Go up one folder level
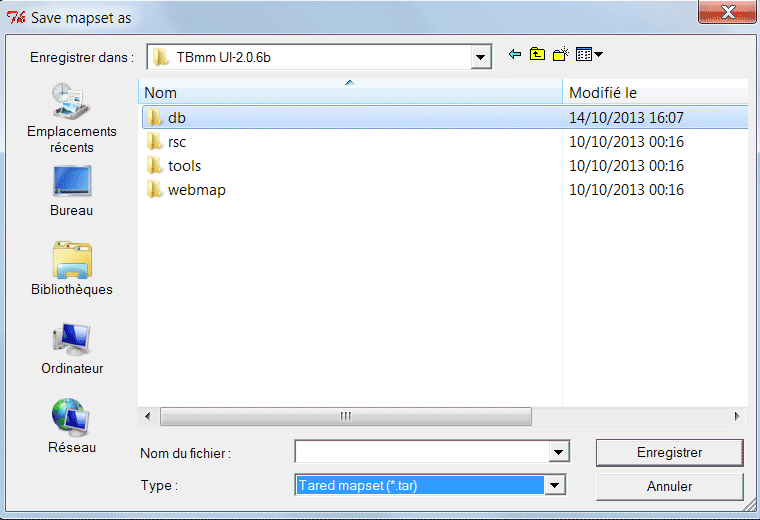The height and width of the screenshot is (520, 760). pyautogui.click(x=537, y=55)
